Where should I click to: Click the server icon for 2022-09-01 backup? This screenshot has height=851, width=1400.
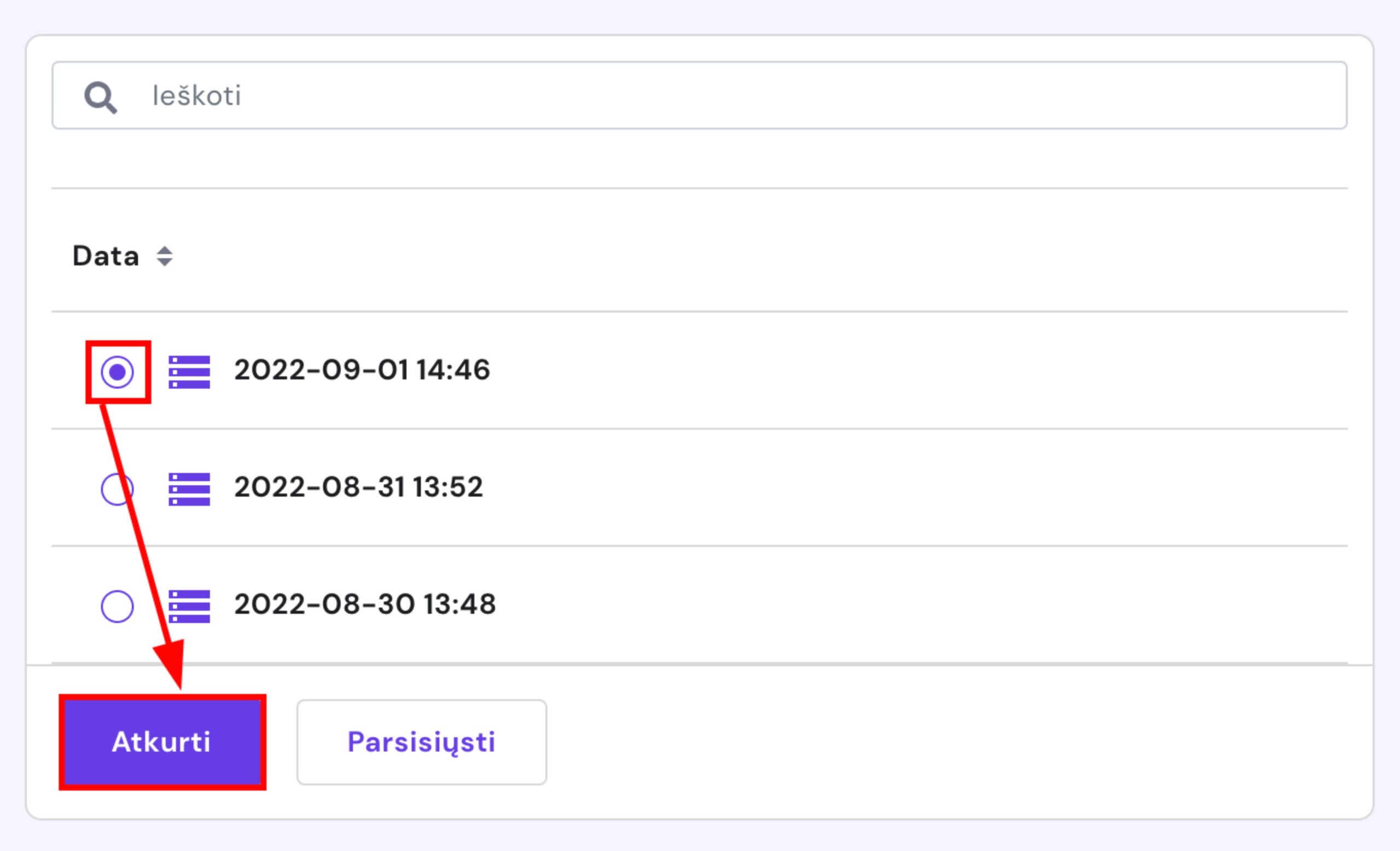pyautogui.click(x=189, y=372)
